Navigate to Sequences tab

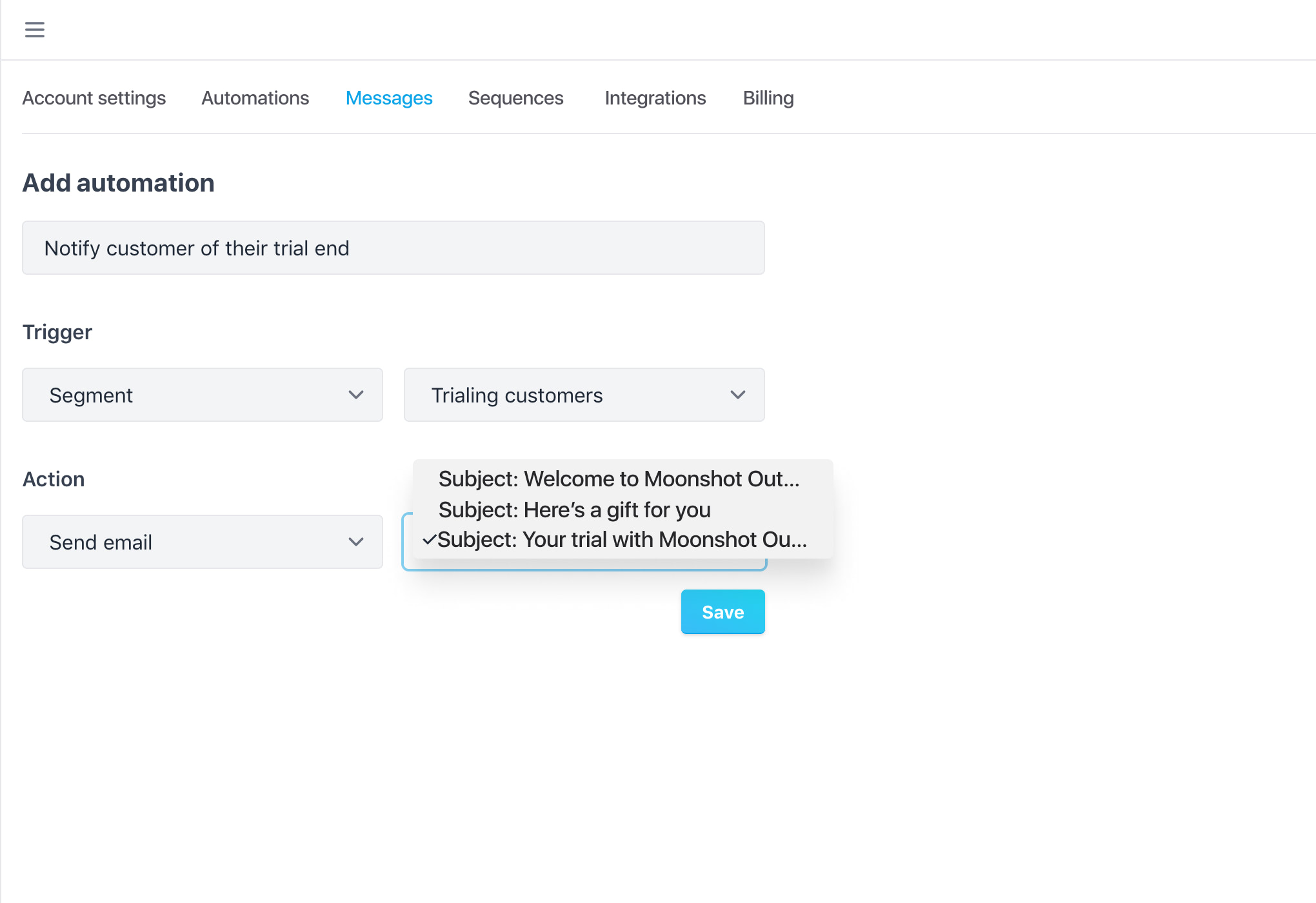tap(515, 98)
